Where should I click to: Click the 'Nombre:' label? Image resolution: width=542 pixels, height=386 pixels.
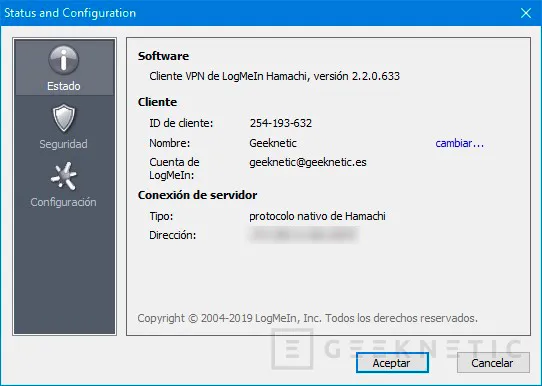(169, 143)
